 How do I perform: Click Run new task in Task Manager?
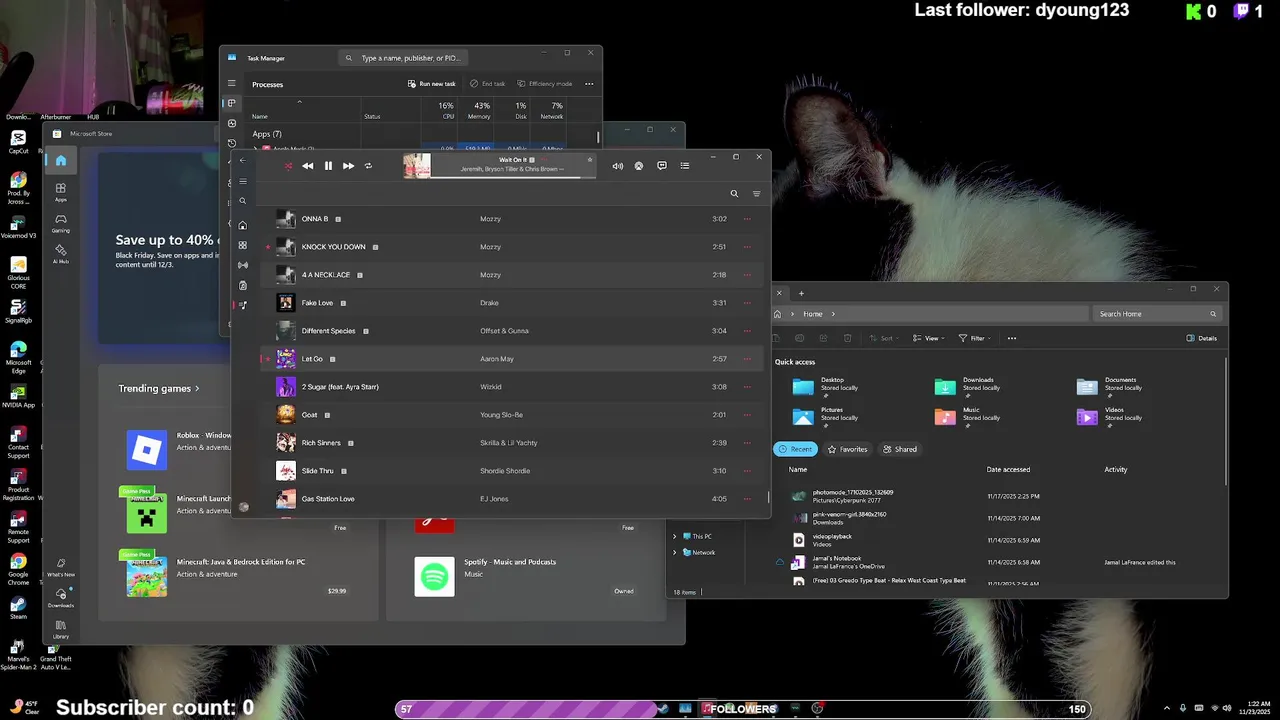tap(432, 84)
